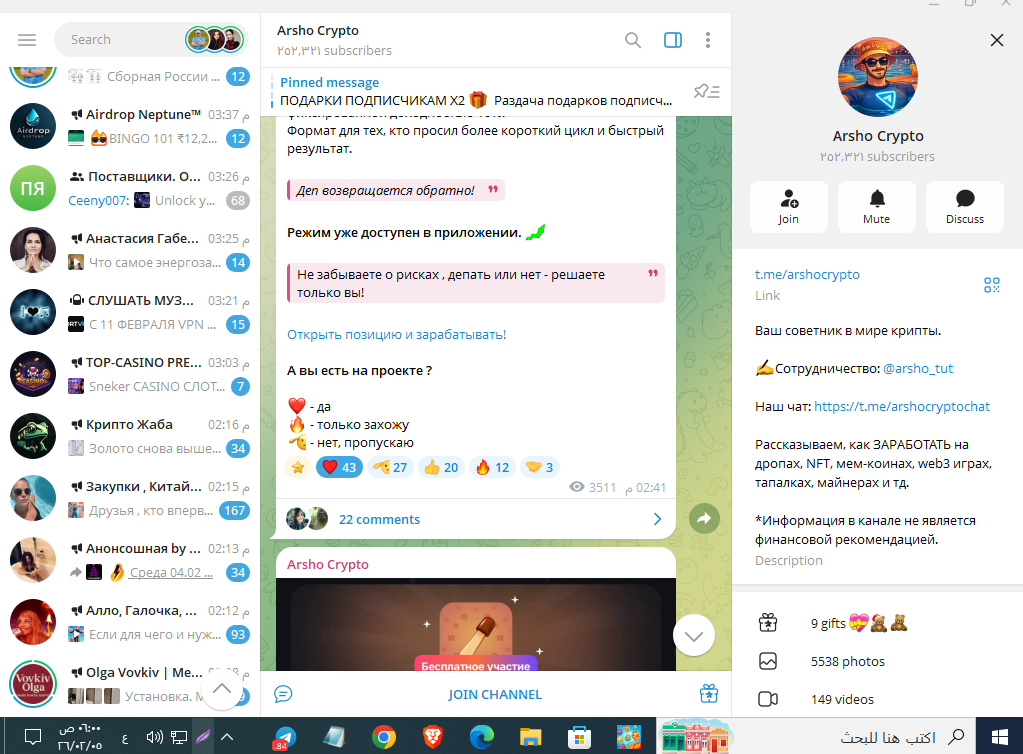Open the СЛУШАТЬ МУЗ... channel
1023x754 pixels.
[x=130, y=312]
